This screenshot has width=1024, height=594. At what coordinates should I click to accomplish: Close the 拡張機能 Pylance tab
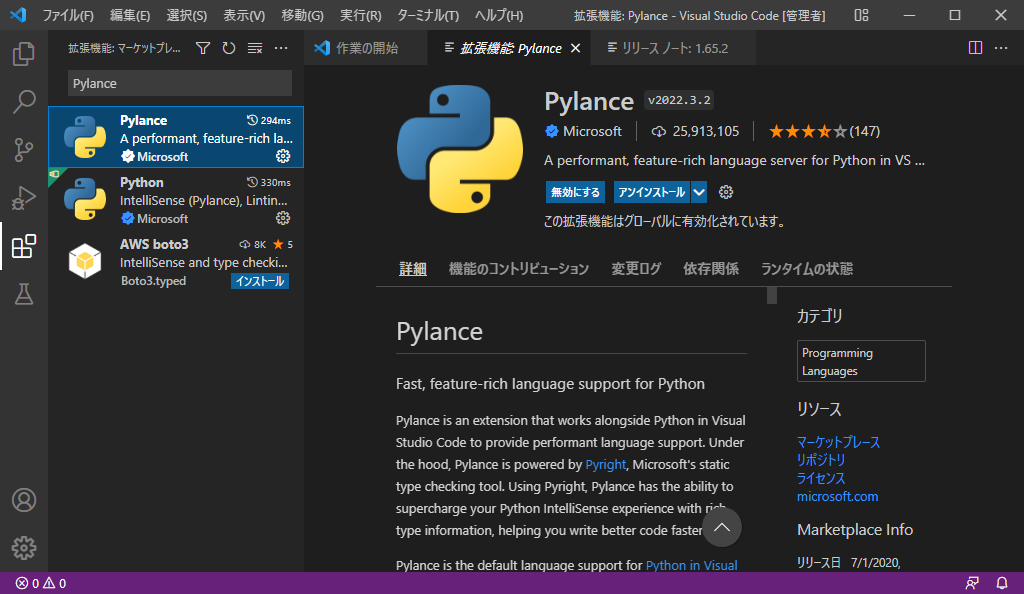point(575,48)
